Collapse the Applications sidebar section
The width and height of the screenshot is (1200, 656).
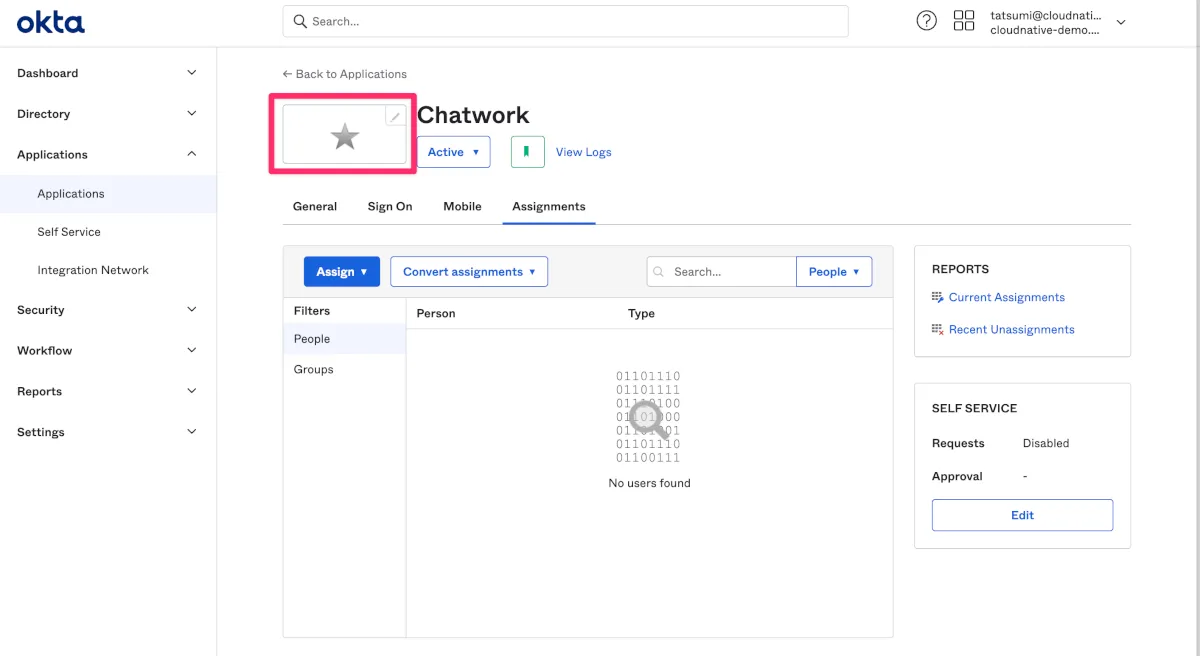click(192, 154)
